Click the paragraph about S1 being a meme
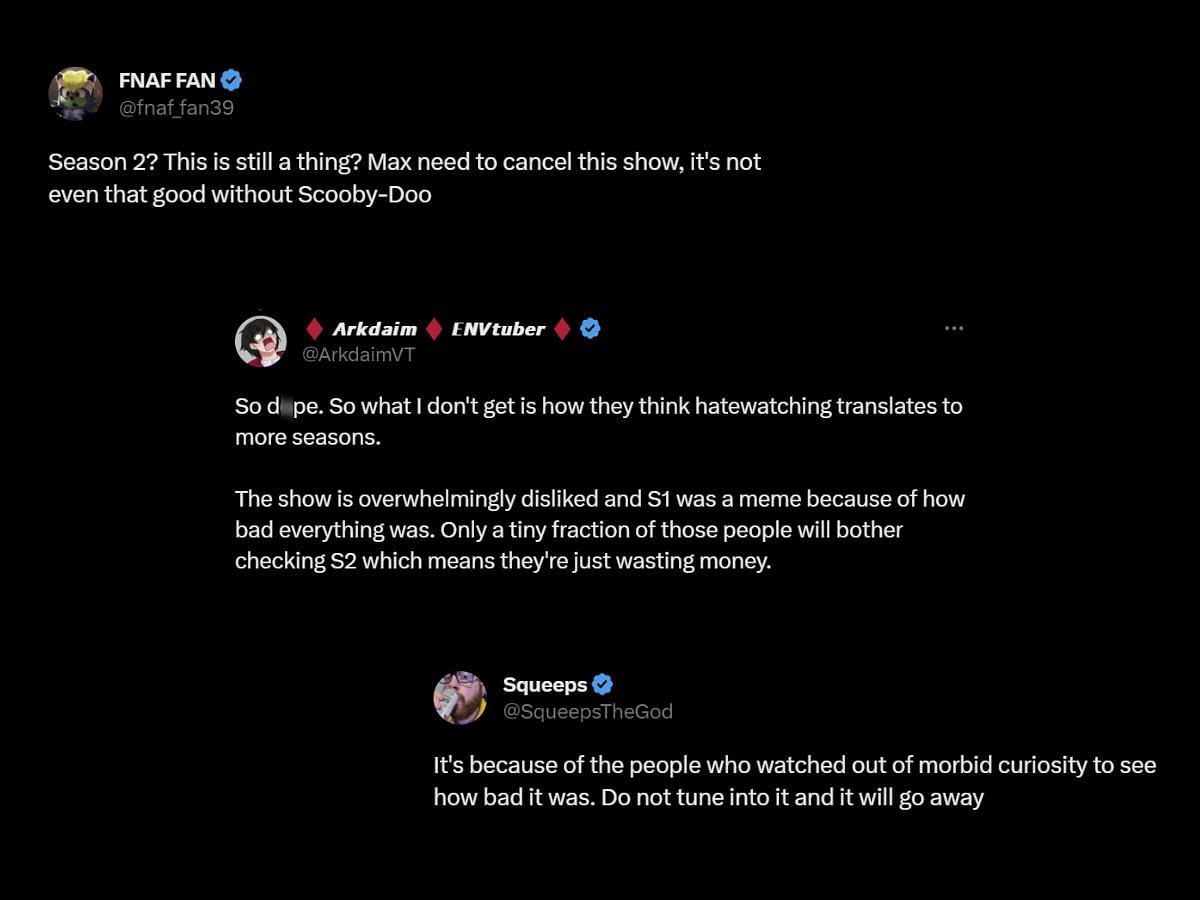 click(599, 529)
